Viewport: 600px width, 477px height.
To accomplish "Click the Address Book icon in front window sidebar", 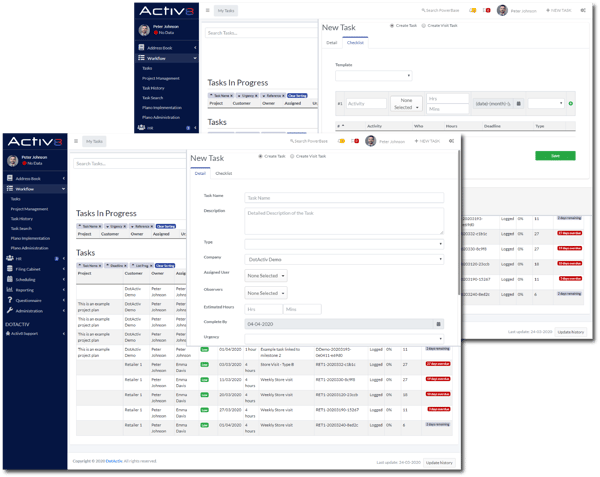I will coord(10,178).
